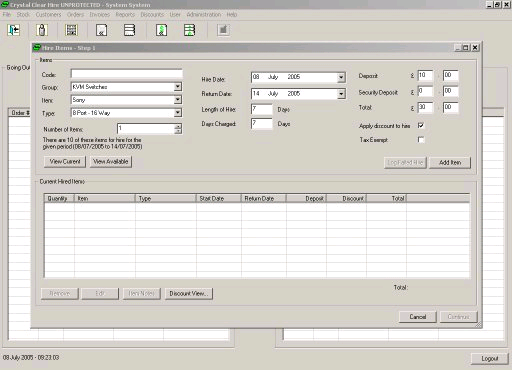512x370 pixels.
Task: Click the Type column header
Action: click(x=166, y=198)
